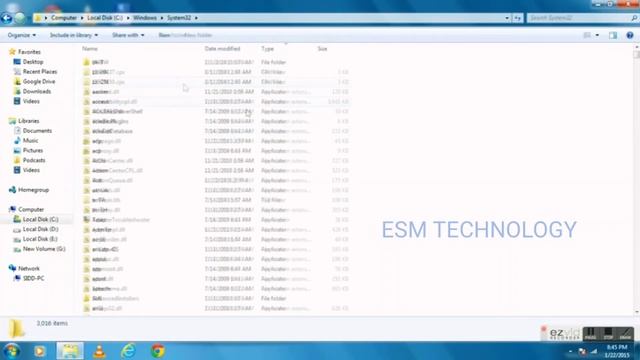
Task: Click the Star icon next to Favorites
Action: click(x=12, y=52)
